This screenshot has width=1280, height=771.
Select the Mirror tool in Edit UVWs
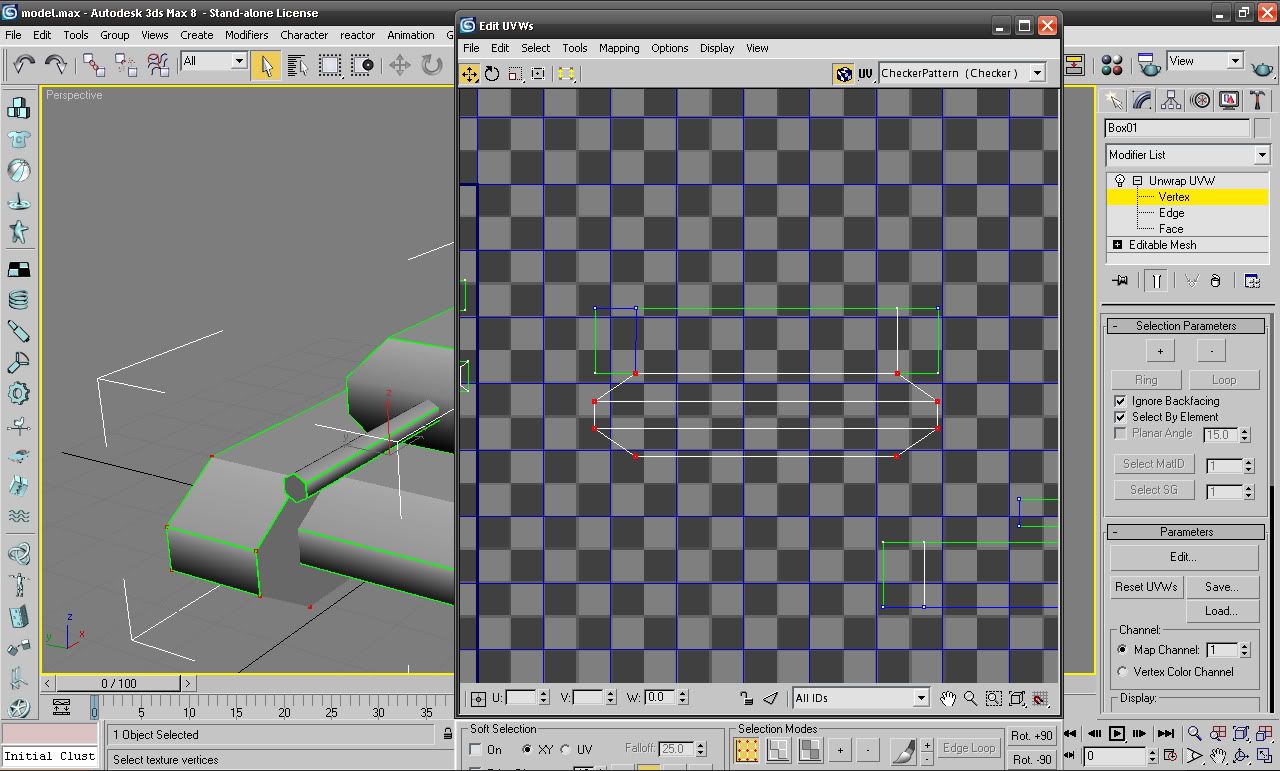coord(566,74)
